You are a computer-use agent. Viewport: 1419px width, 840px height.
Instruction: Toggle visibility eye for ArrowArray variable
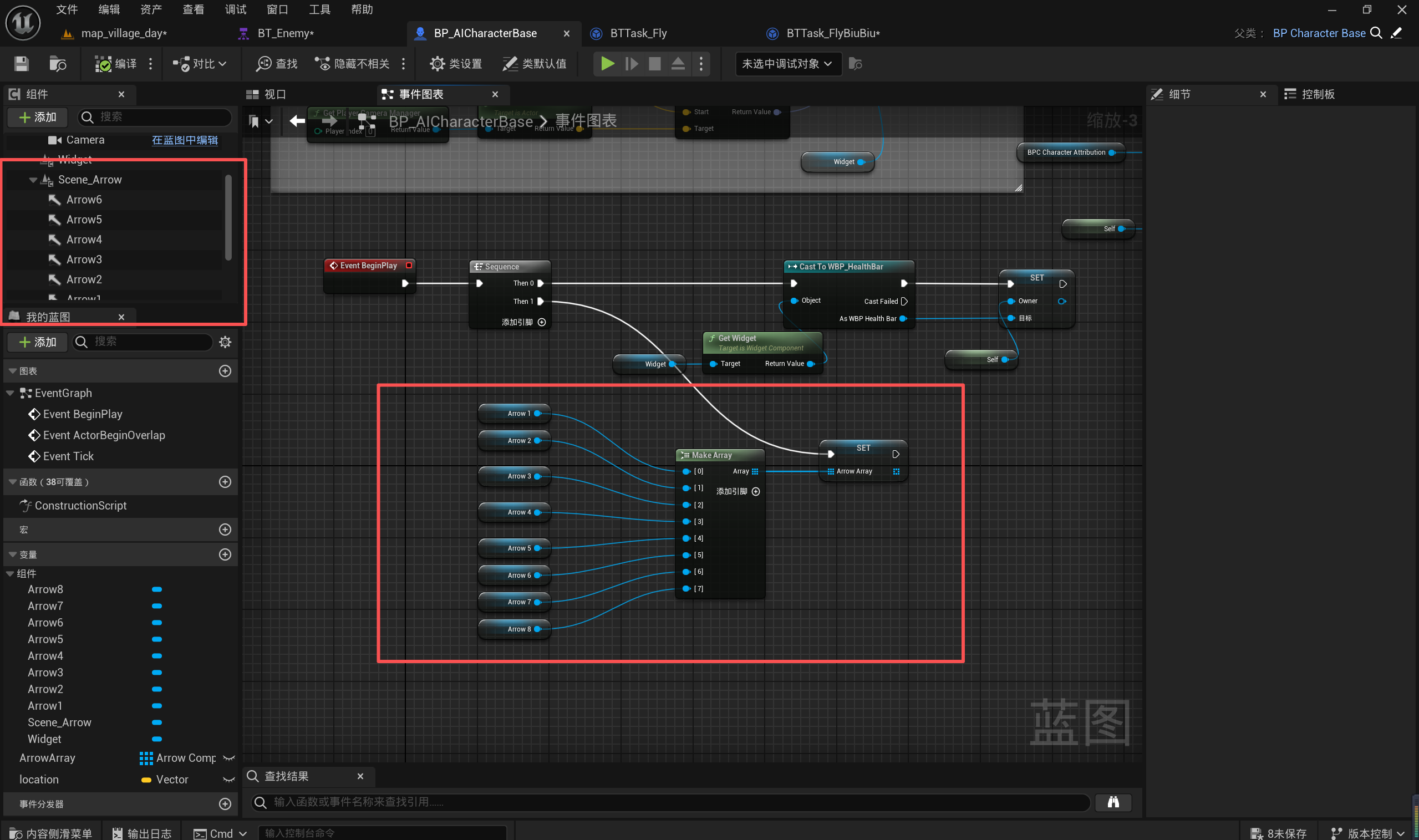(228, 758)
